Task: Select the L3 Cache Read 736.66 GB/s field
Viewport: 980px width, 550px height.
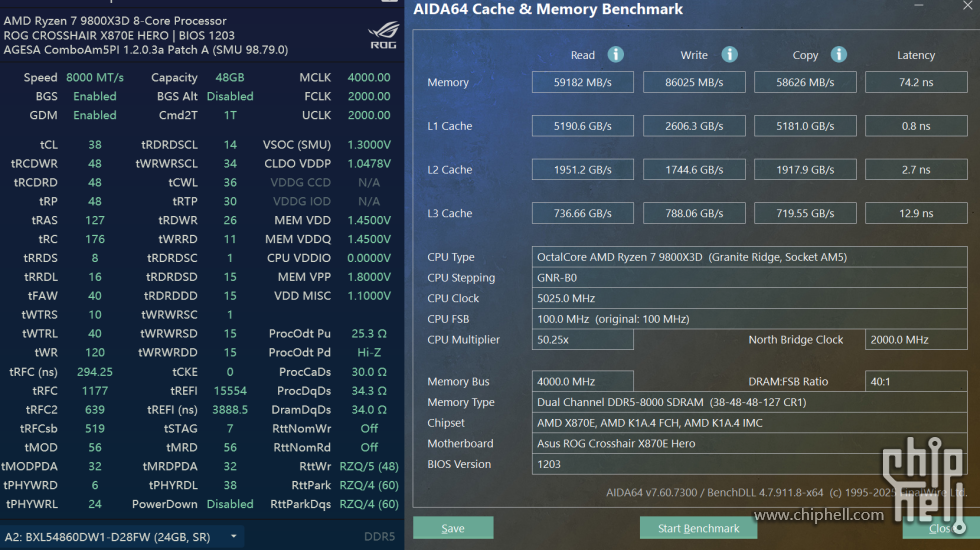Action: pos(582,213)
